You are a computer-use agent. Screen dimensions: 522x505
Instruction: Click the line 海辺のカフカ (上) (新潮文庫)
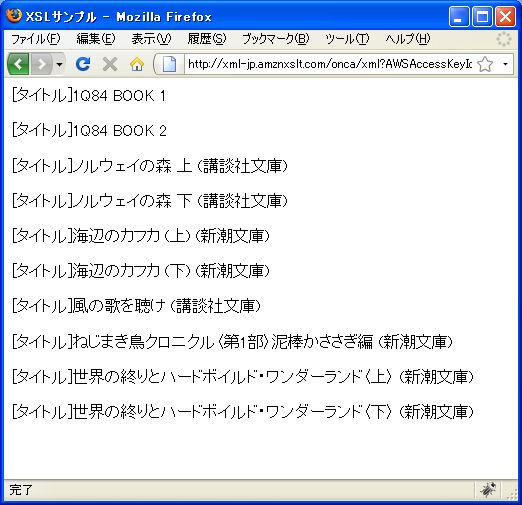pyautogui.click(x=141, y=236)
